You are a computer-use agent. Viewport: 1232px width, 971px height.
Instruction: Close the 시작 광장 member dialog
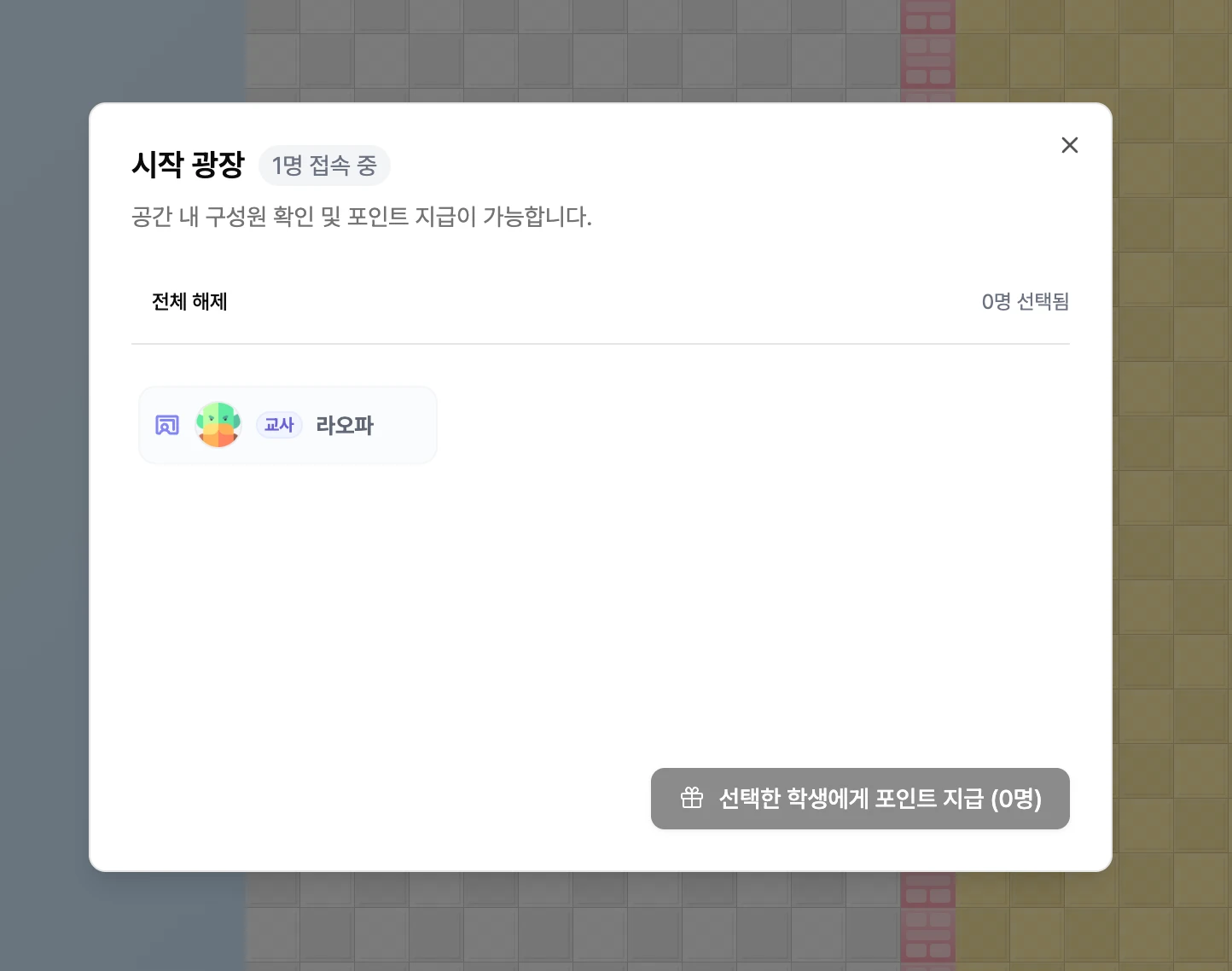point(1069,145)
